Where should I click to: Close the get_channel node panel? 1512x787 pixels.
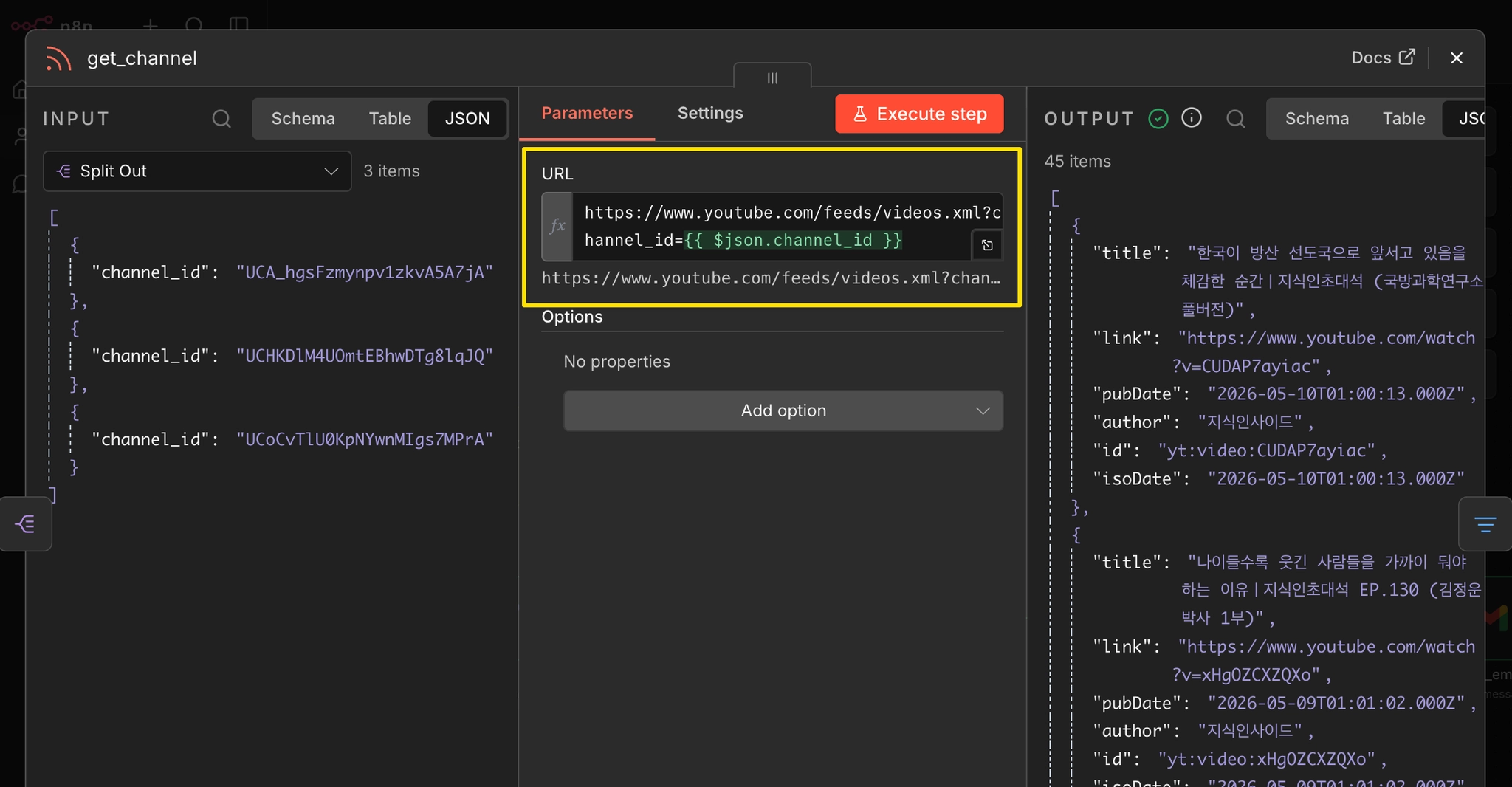tap(1457, 58)
